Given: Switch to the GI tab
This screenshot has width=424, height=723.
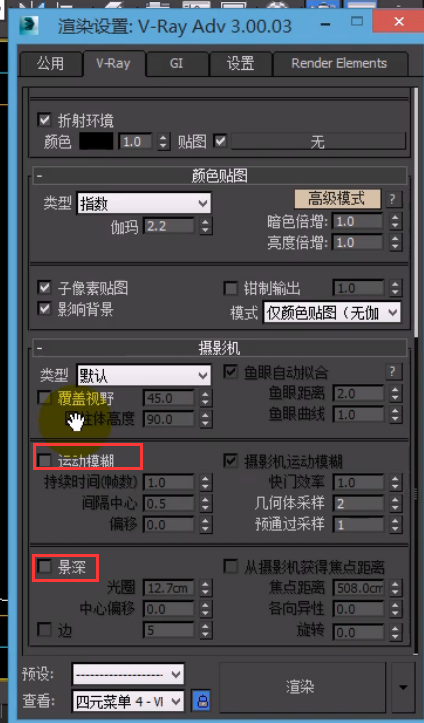Looking at the screenshot, I should pyautogui.click(x=177, y=64).
